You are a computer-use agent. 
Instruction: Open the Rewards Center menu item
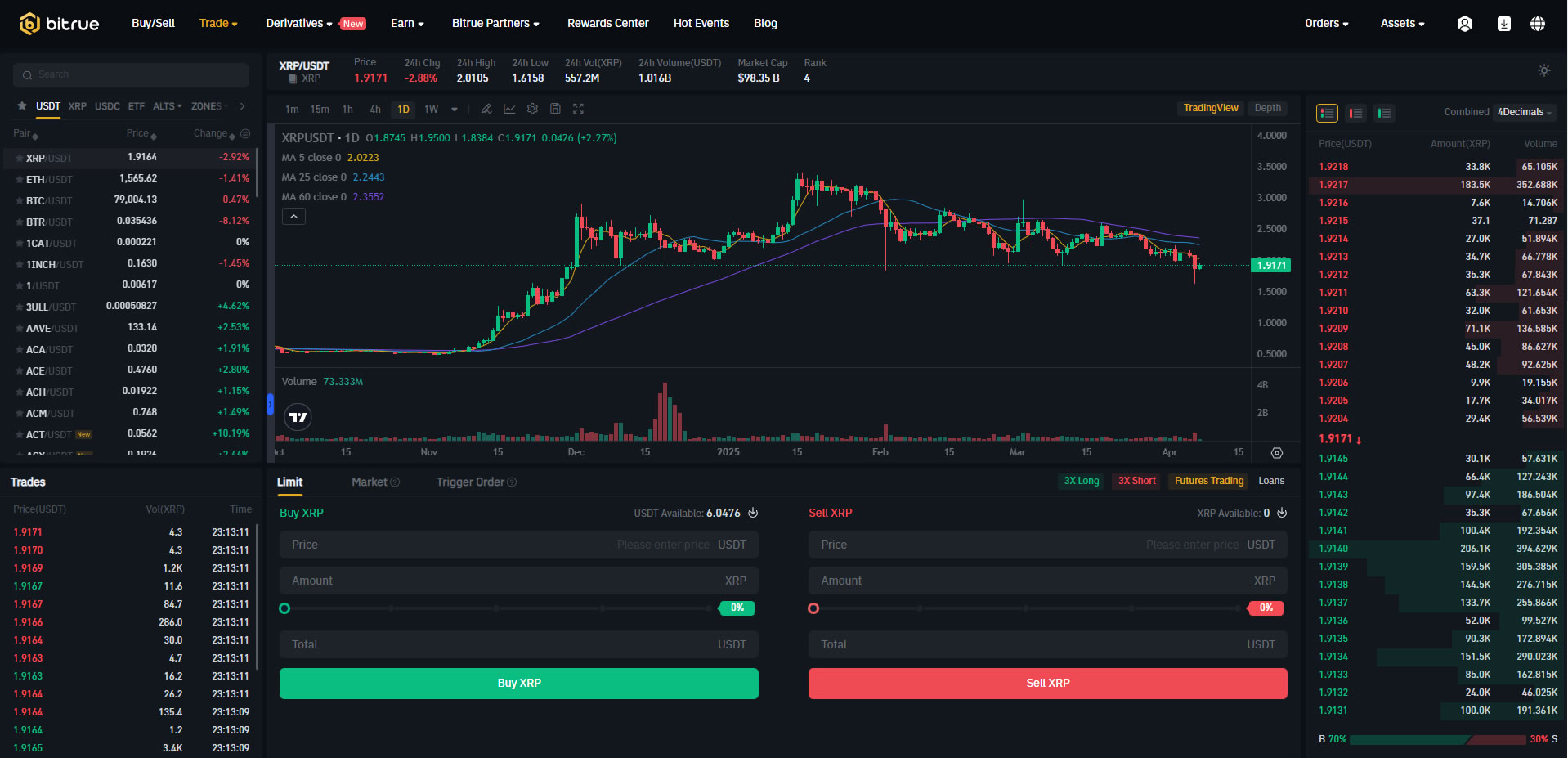coord(607,23)
